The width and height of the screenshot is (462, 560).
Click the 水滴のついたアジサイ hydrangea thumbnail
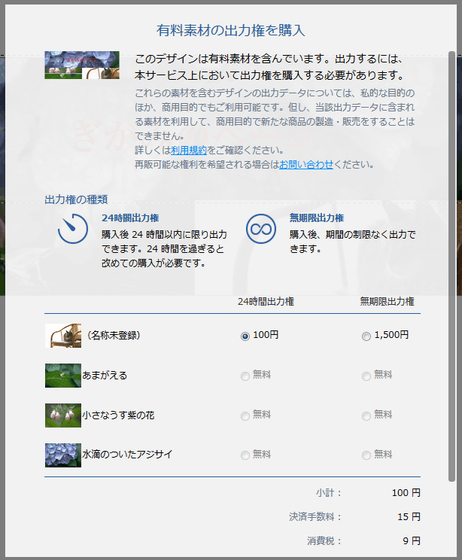click(x=63, y=455)
